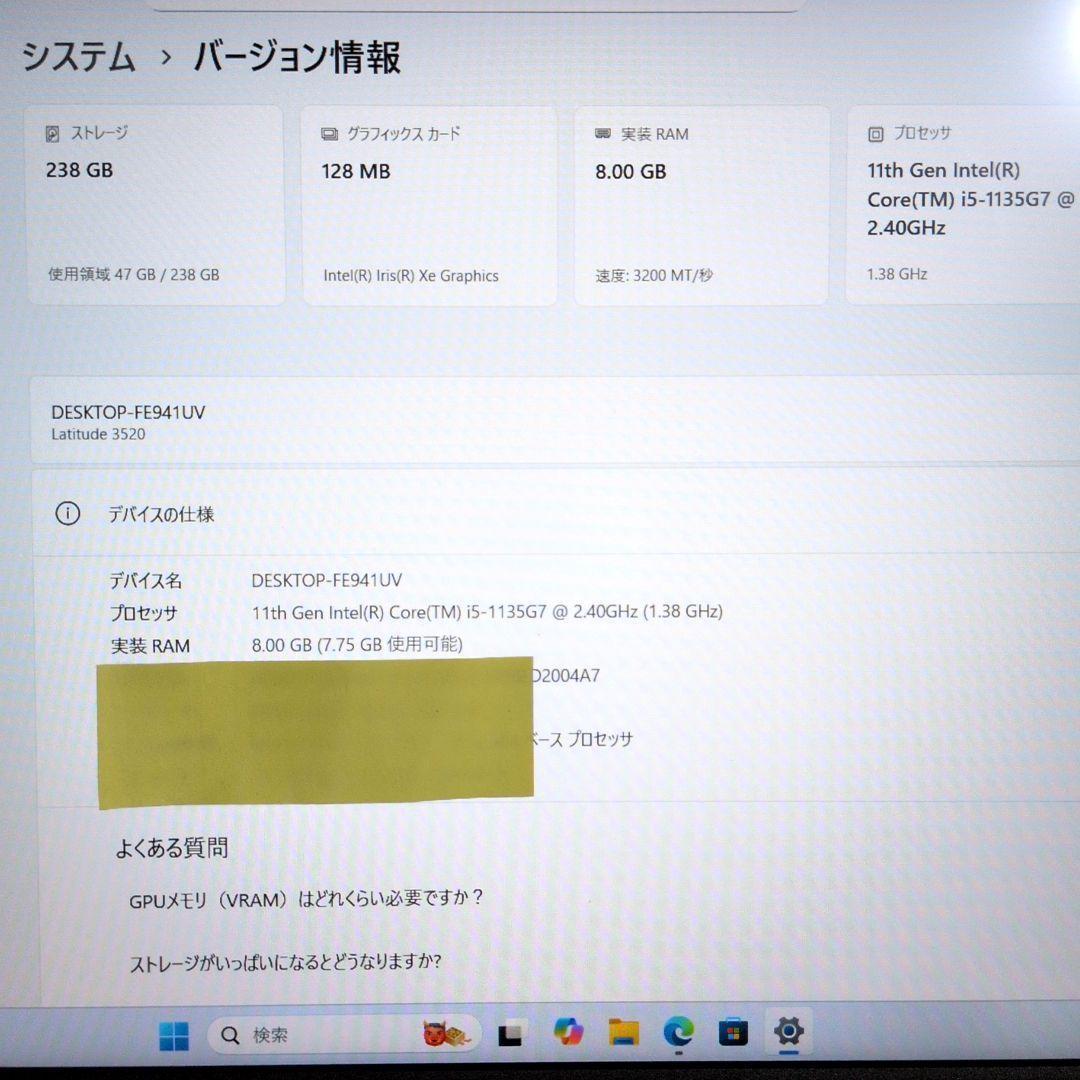Click the DESKTOP-FE941UV device name
Screen dimensions: 1080x1080
[x=129, y=411]
